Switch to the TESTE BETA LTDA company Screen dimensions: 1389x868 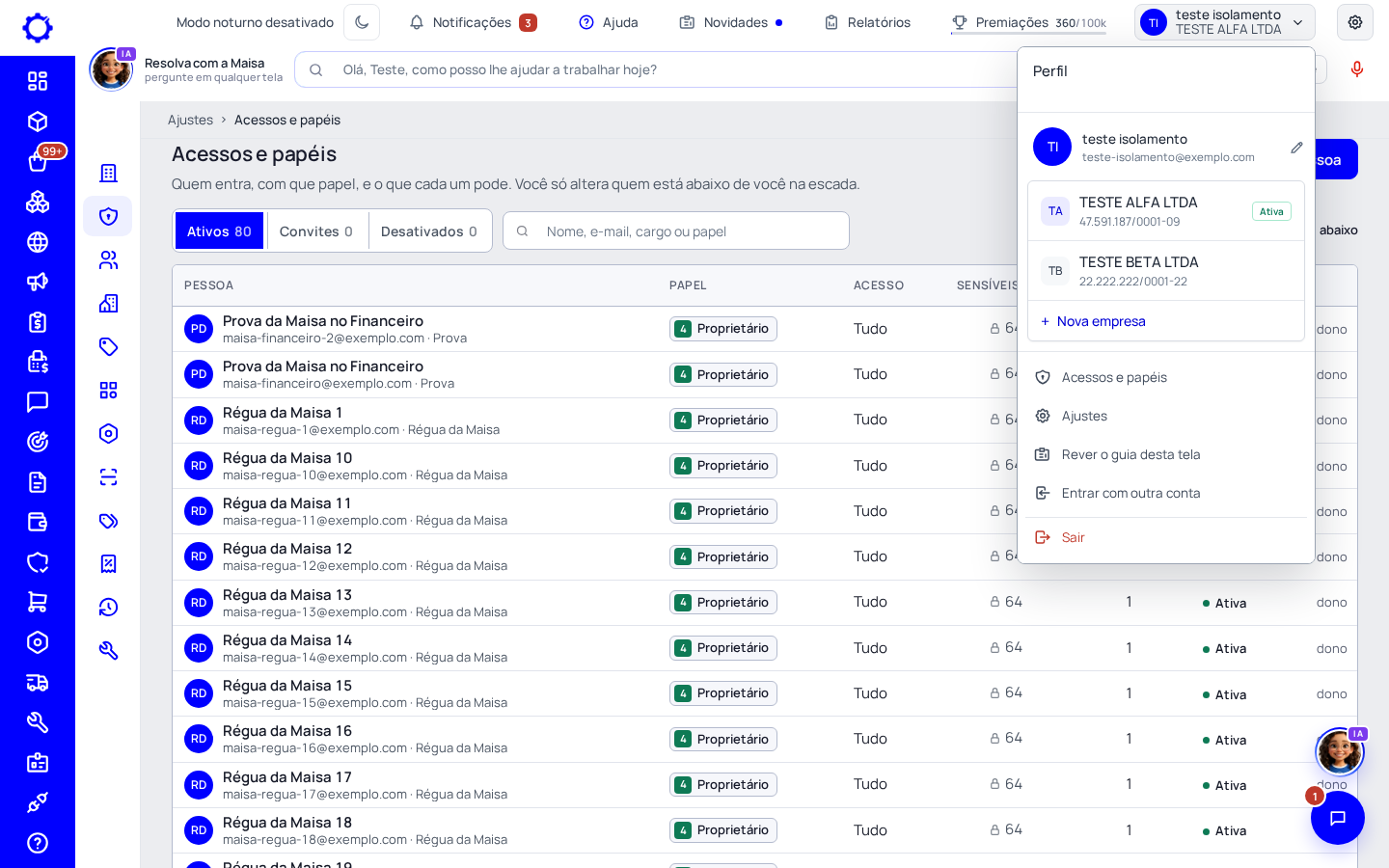[1166, 271]
